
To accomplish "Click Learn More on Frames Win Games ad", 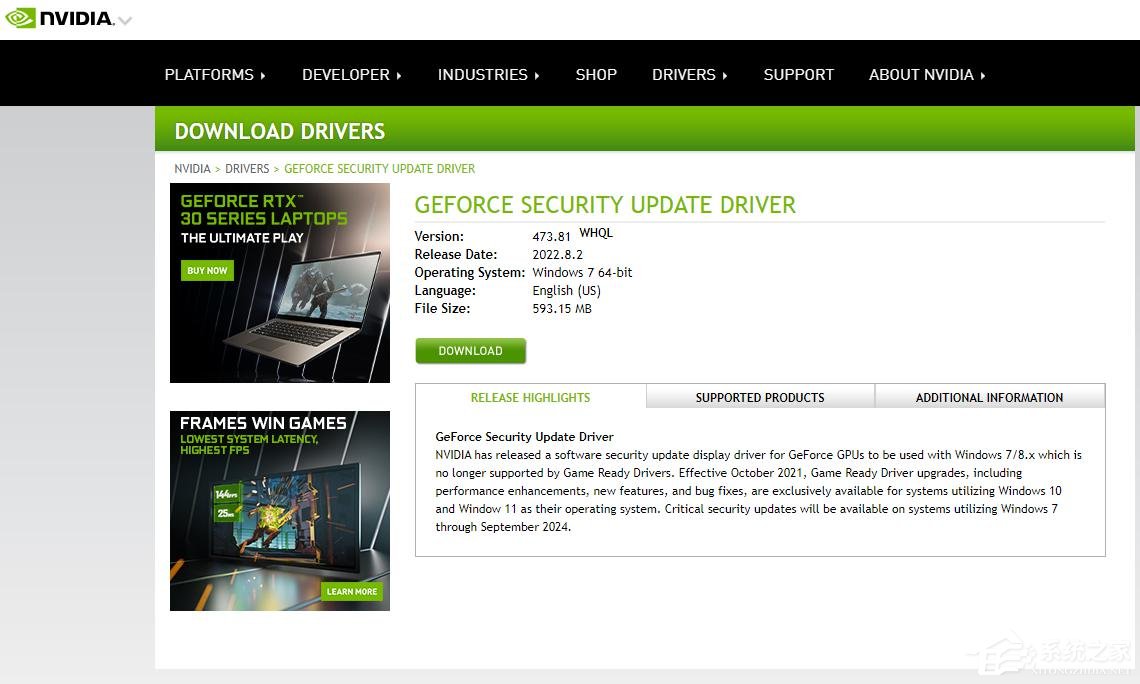I will point(352,592).
